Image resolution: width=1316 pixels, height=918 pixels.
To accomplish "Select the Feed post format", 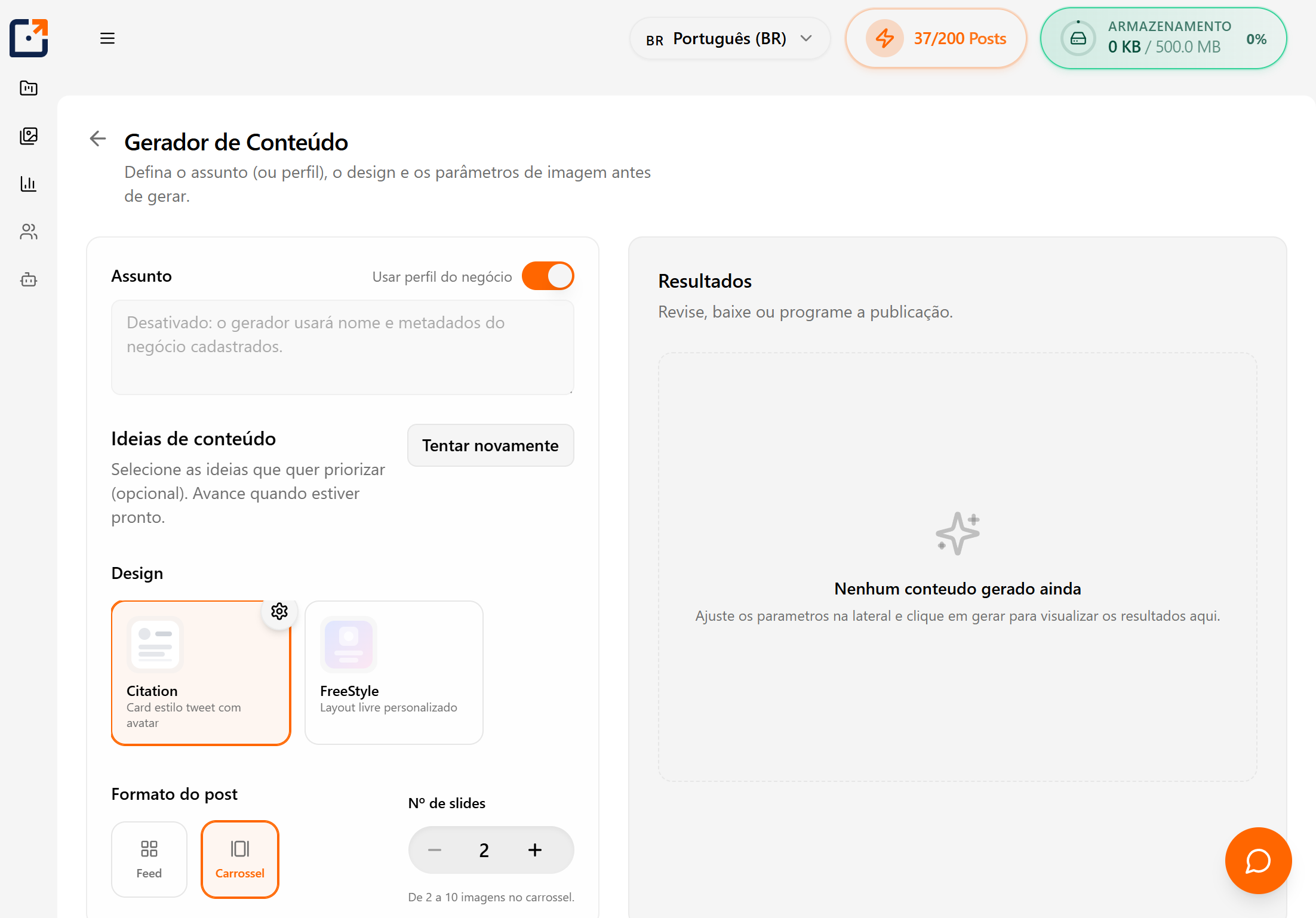I will pos(149,859).
